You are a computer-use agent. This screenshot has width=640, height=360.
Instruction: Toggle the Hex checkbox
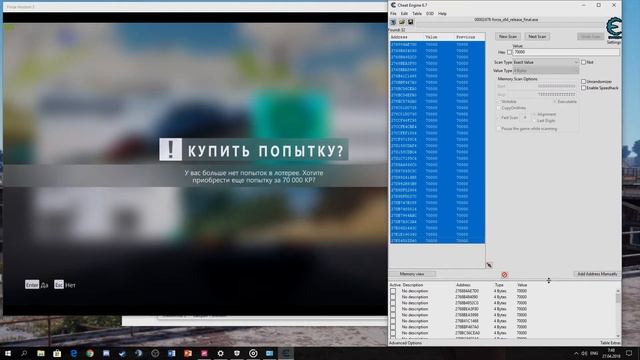(509, 52)
